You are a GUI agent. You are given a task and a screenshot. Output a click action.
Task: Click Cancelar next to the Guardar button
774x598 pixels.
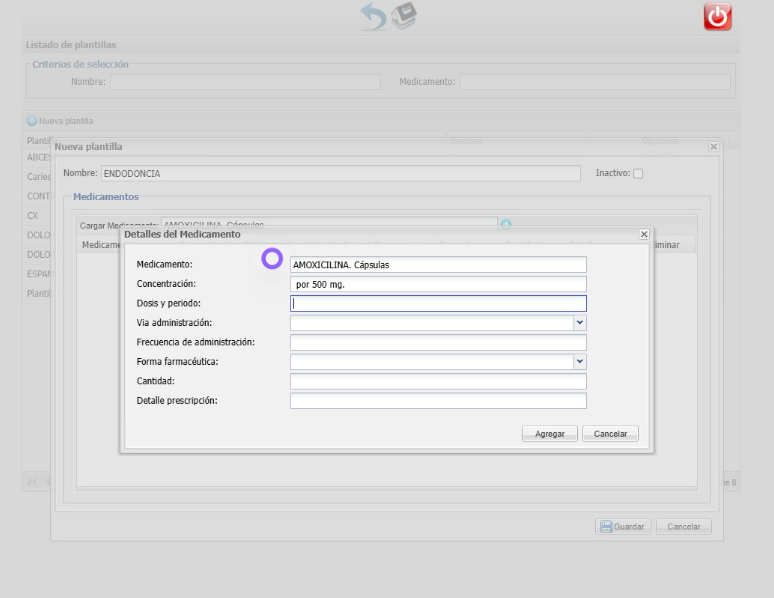point(684,526)
